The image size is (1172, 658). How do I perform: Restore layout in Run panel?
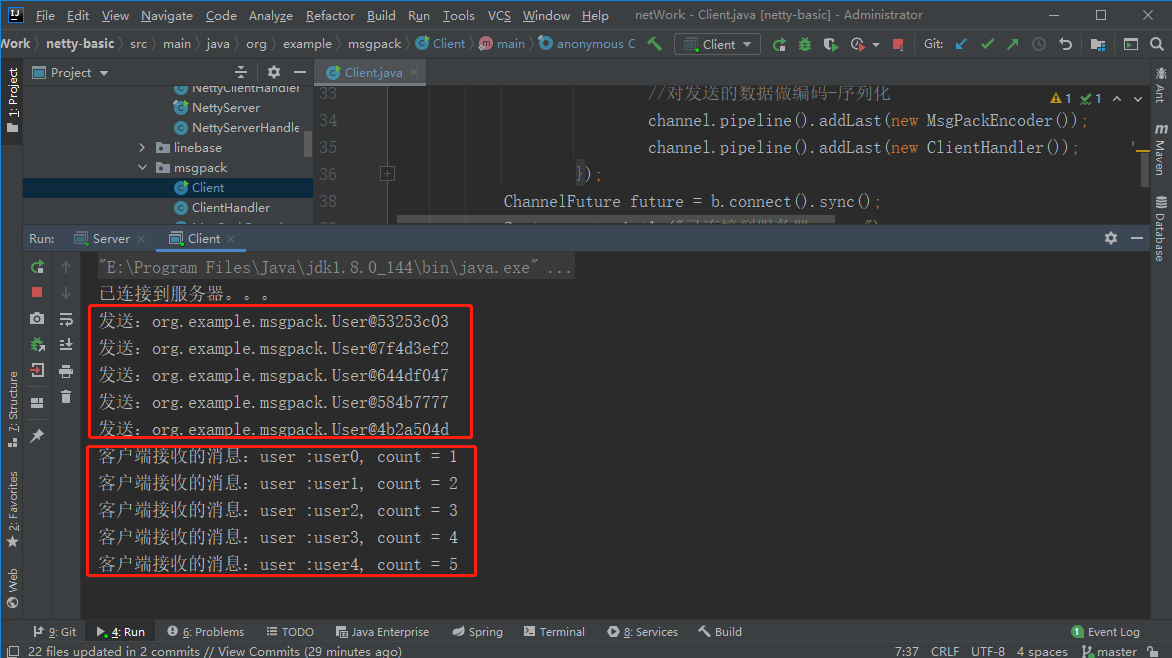[x=37, y=403]
